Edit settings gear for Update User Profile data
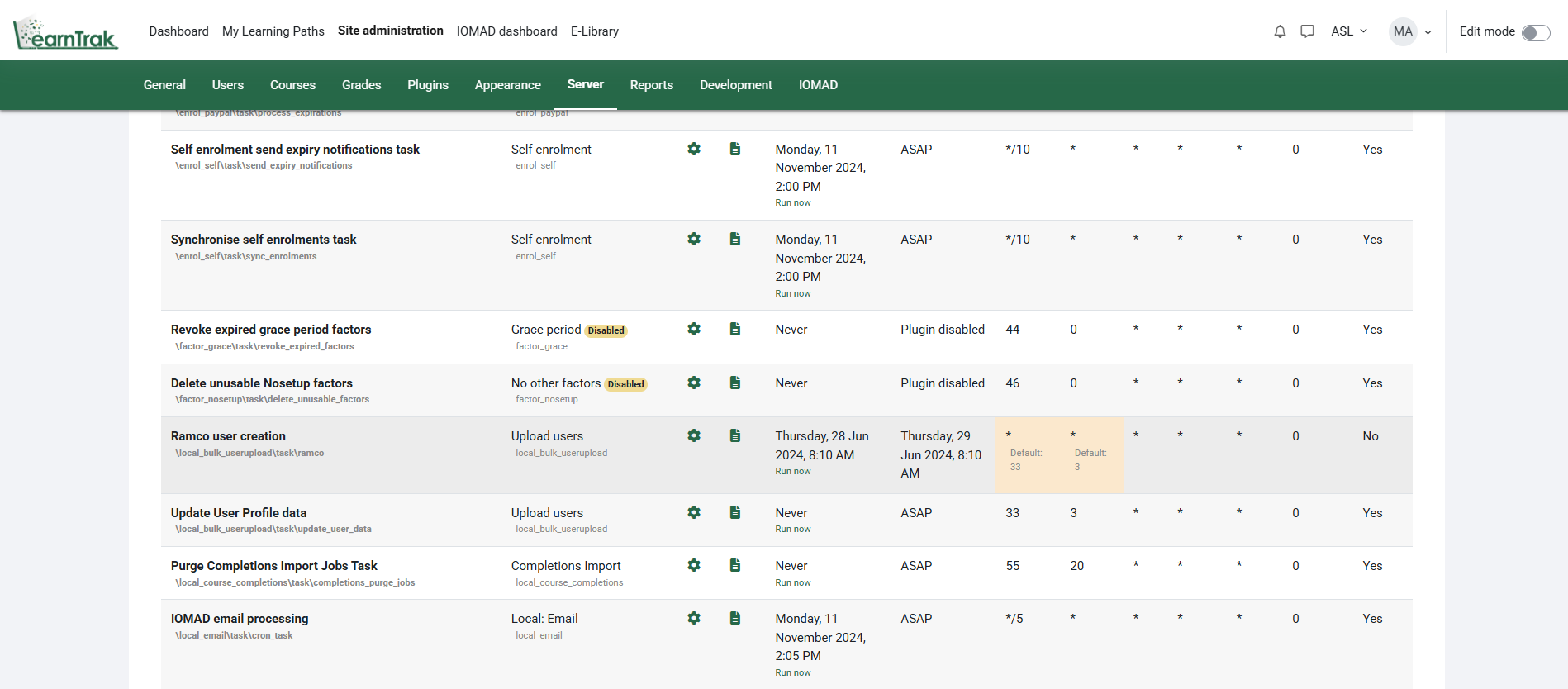This screenshot has width=1568, height=689. tap(694, 512)
